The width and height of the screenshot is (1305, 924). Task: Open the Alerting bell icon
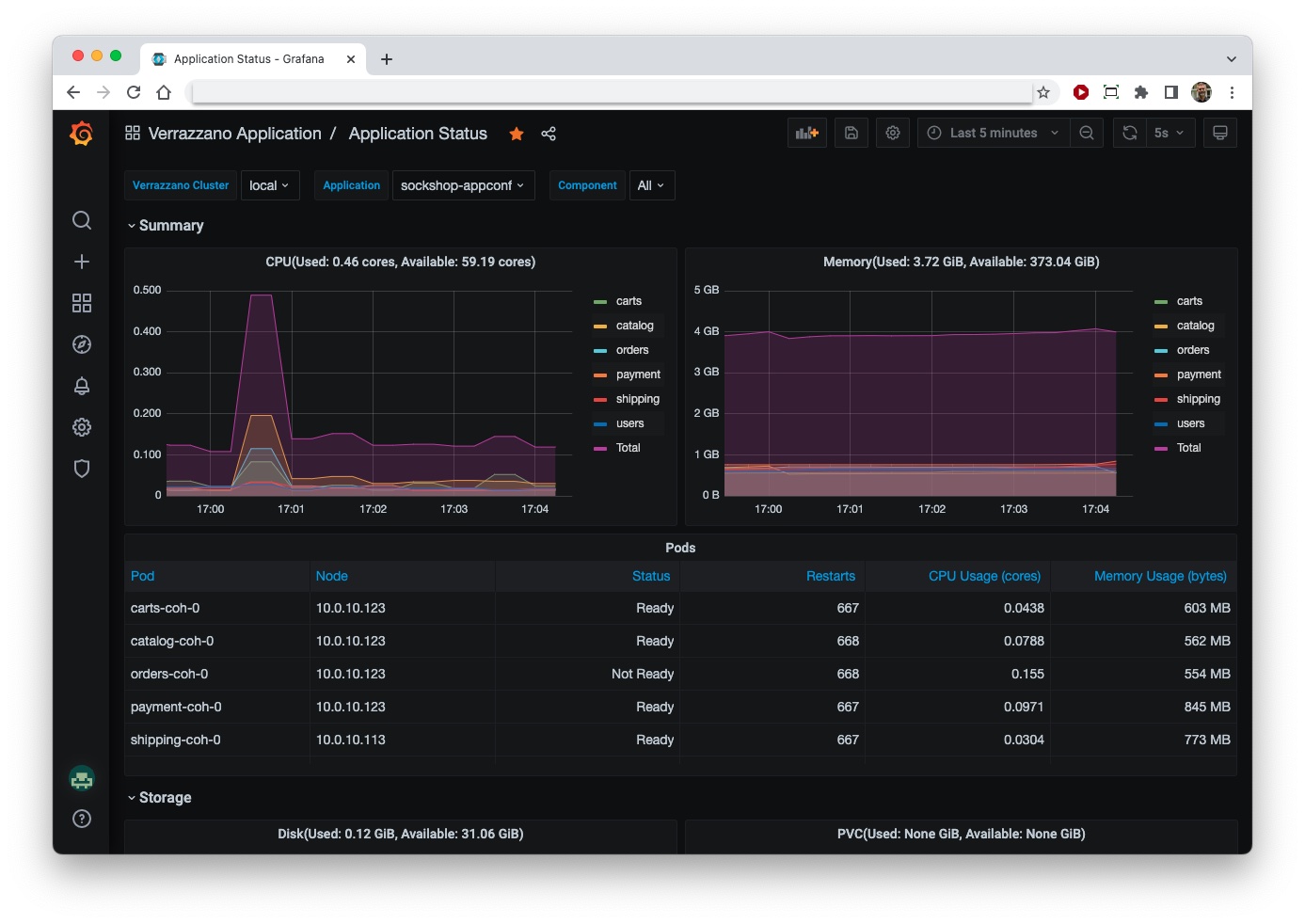(x=82, y=386)
